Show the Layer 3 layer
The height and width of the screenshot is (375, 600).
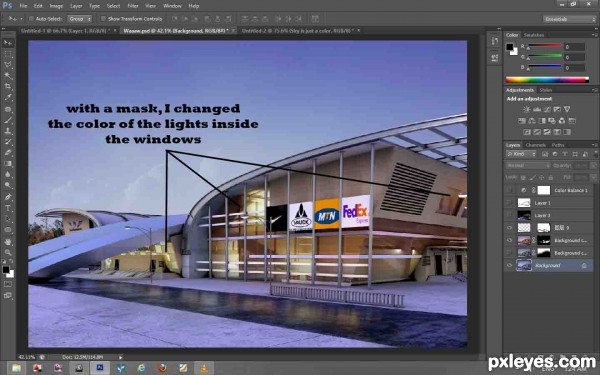coord(509,215)
